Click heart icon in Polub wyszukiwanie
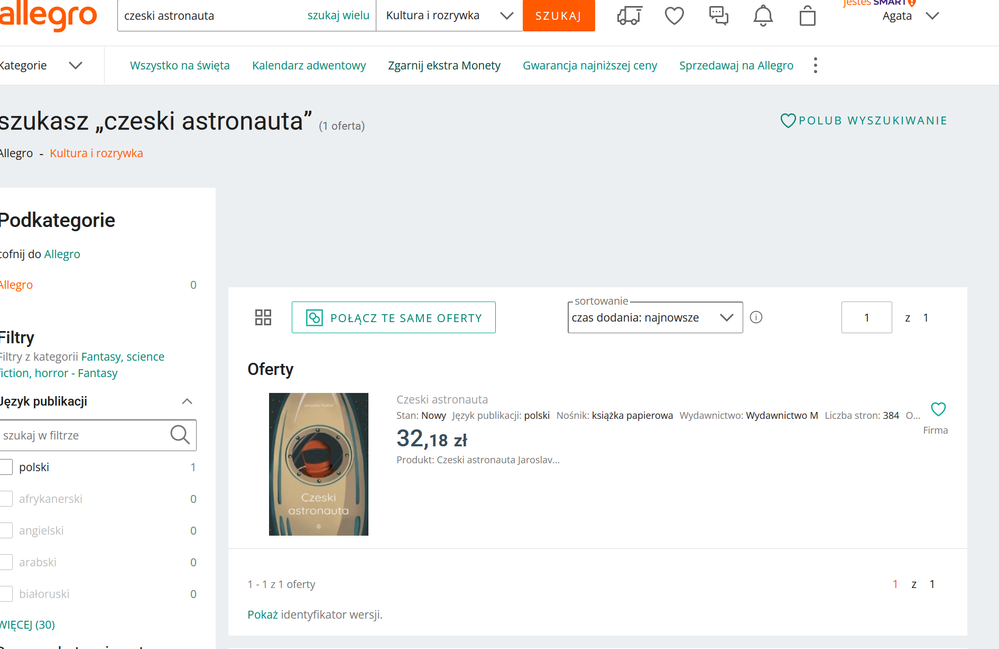 click(x=788, y=120)
